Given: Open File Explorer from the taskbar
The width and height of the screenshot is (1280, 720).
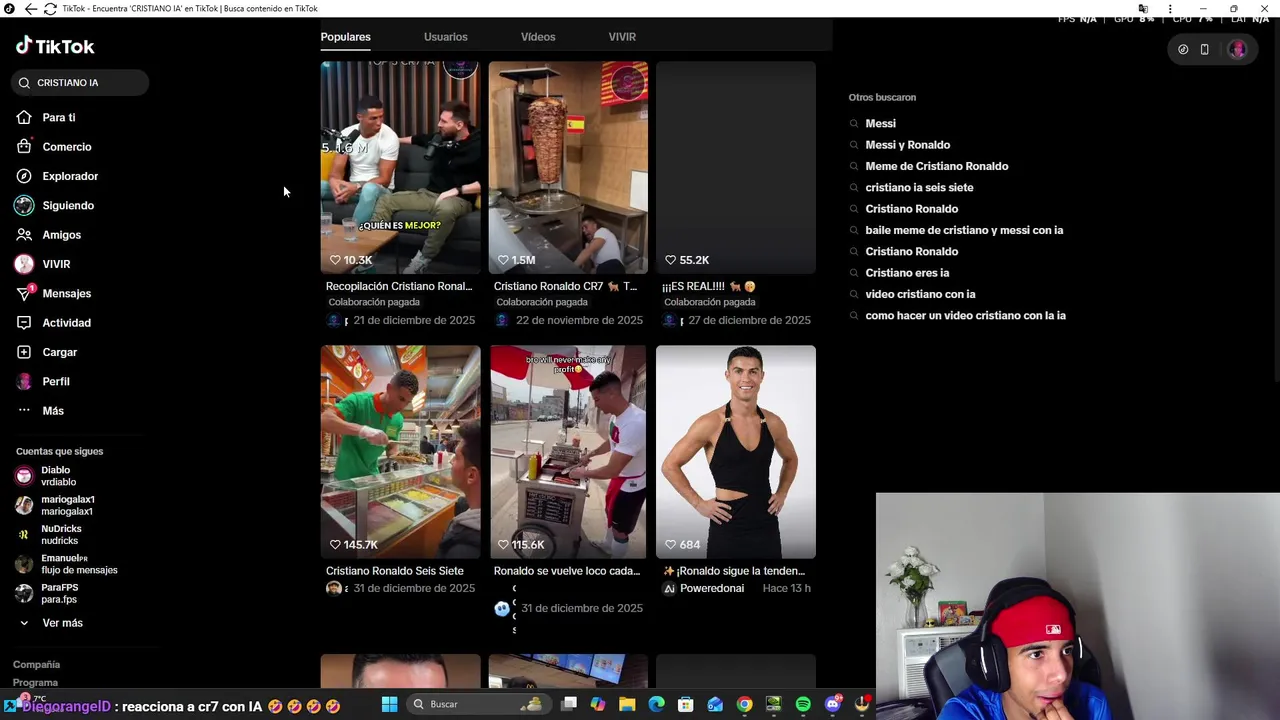Looking at the screenshot, I should pyautogui.click(x=627, y=705).
